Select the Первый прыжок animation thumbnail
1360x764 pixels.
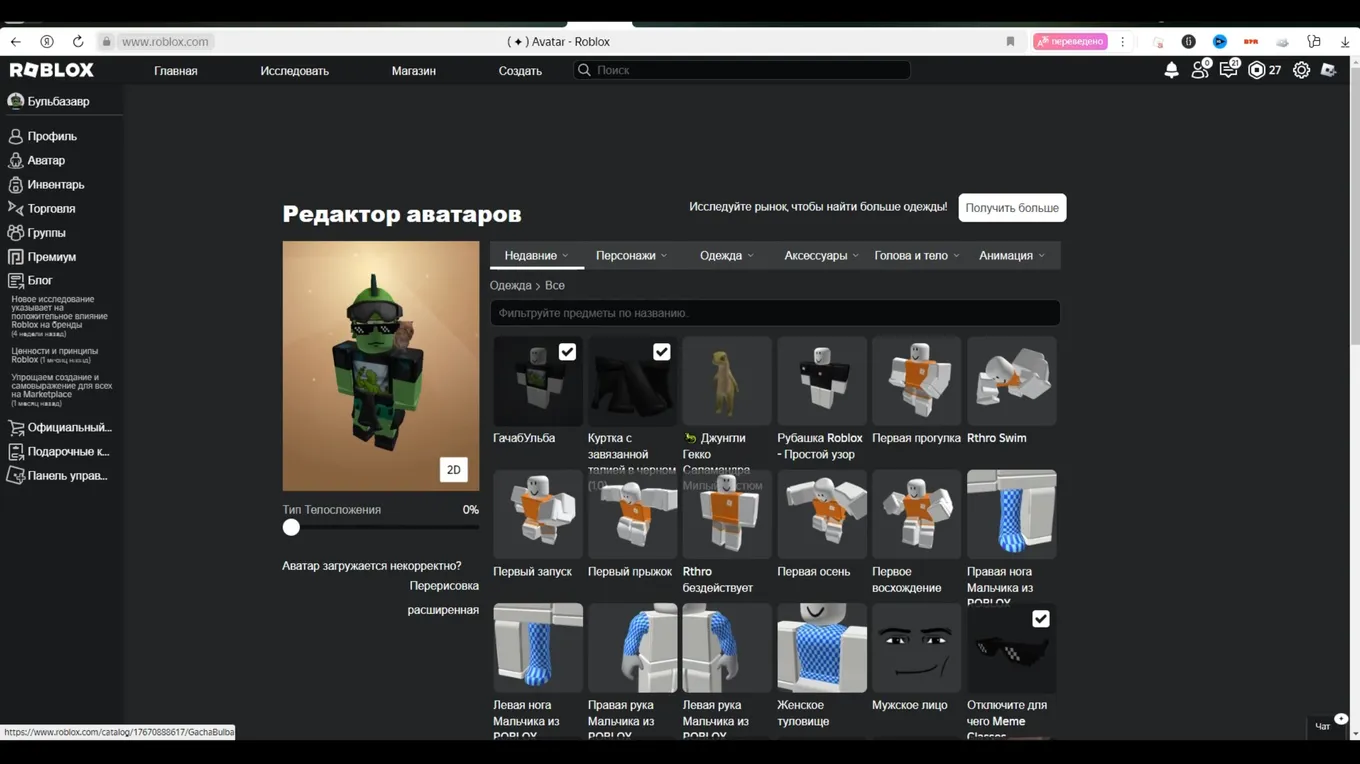tap(632, 514)
